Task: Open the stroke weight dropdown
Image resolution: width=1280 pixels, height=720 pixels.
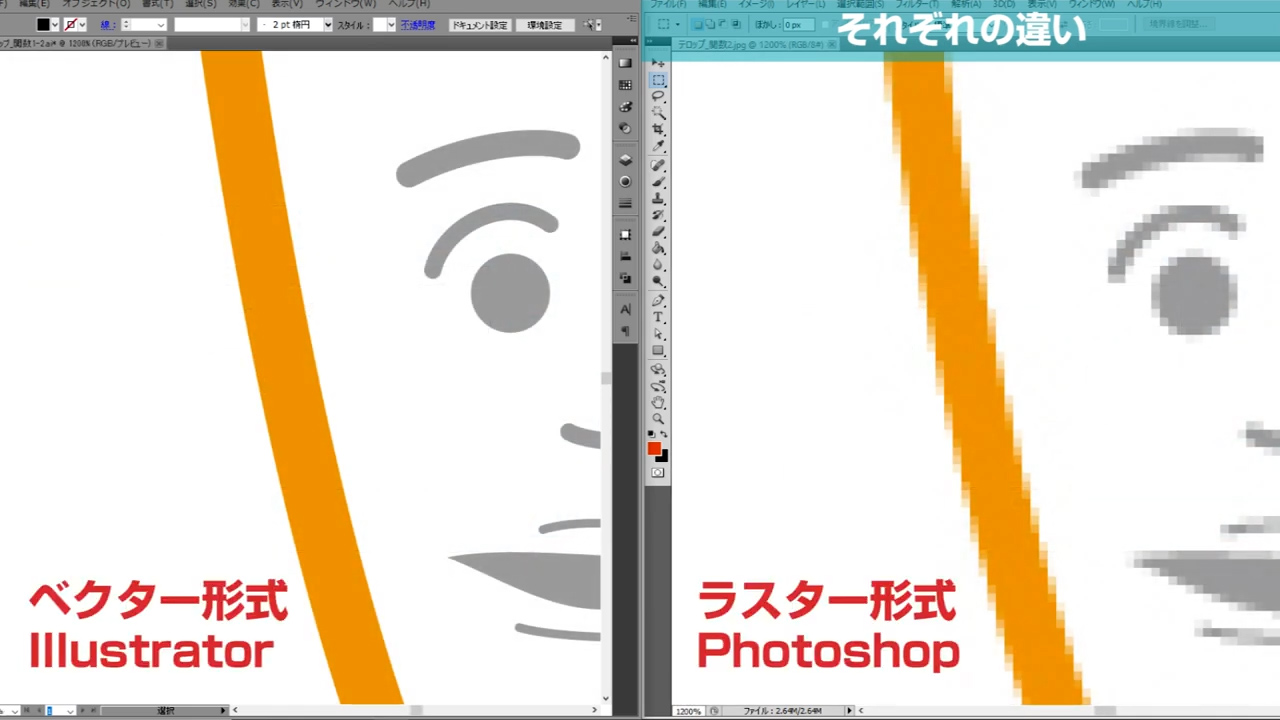Action: click(161, 24)
